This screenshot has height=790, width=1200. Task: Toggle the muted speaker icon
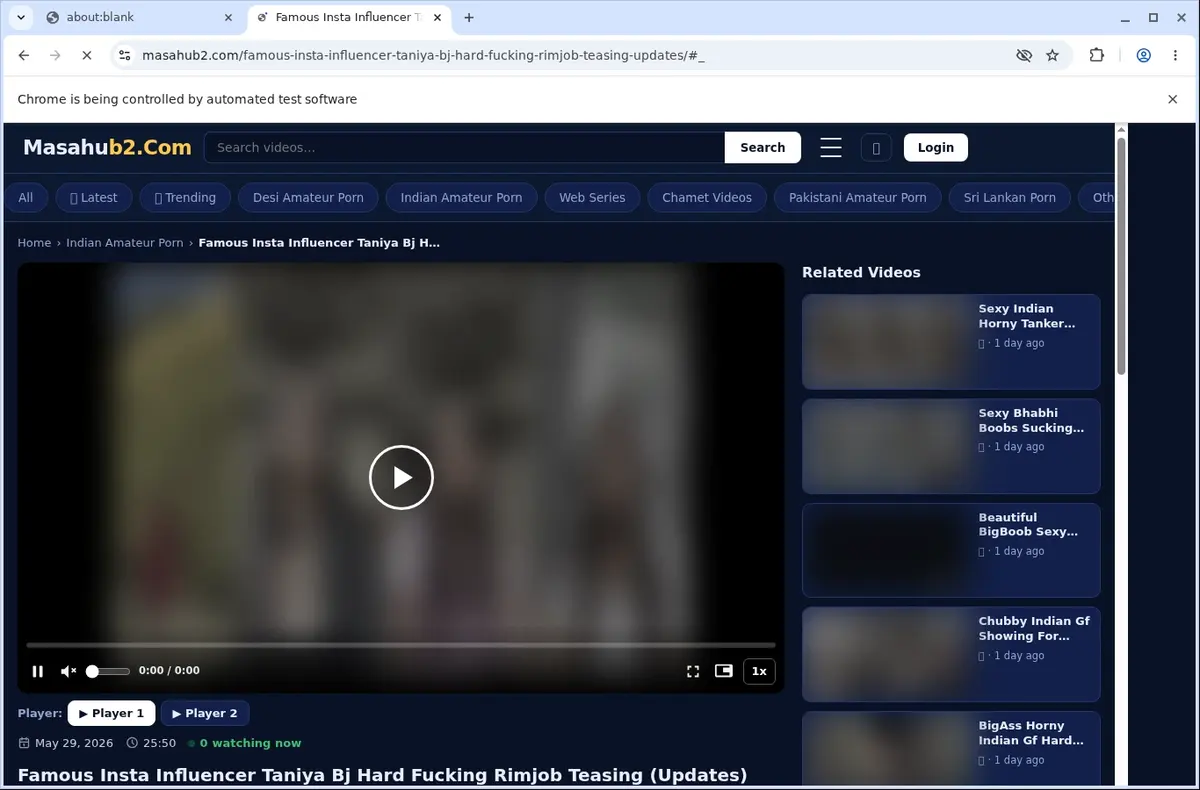coord(69,671)
